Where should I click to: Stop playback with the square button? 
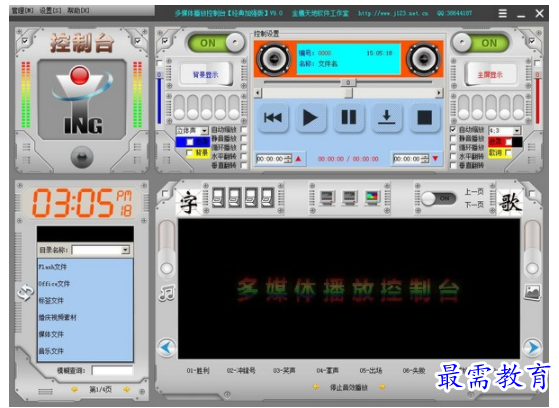point(425,118)
